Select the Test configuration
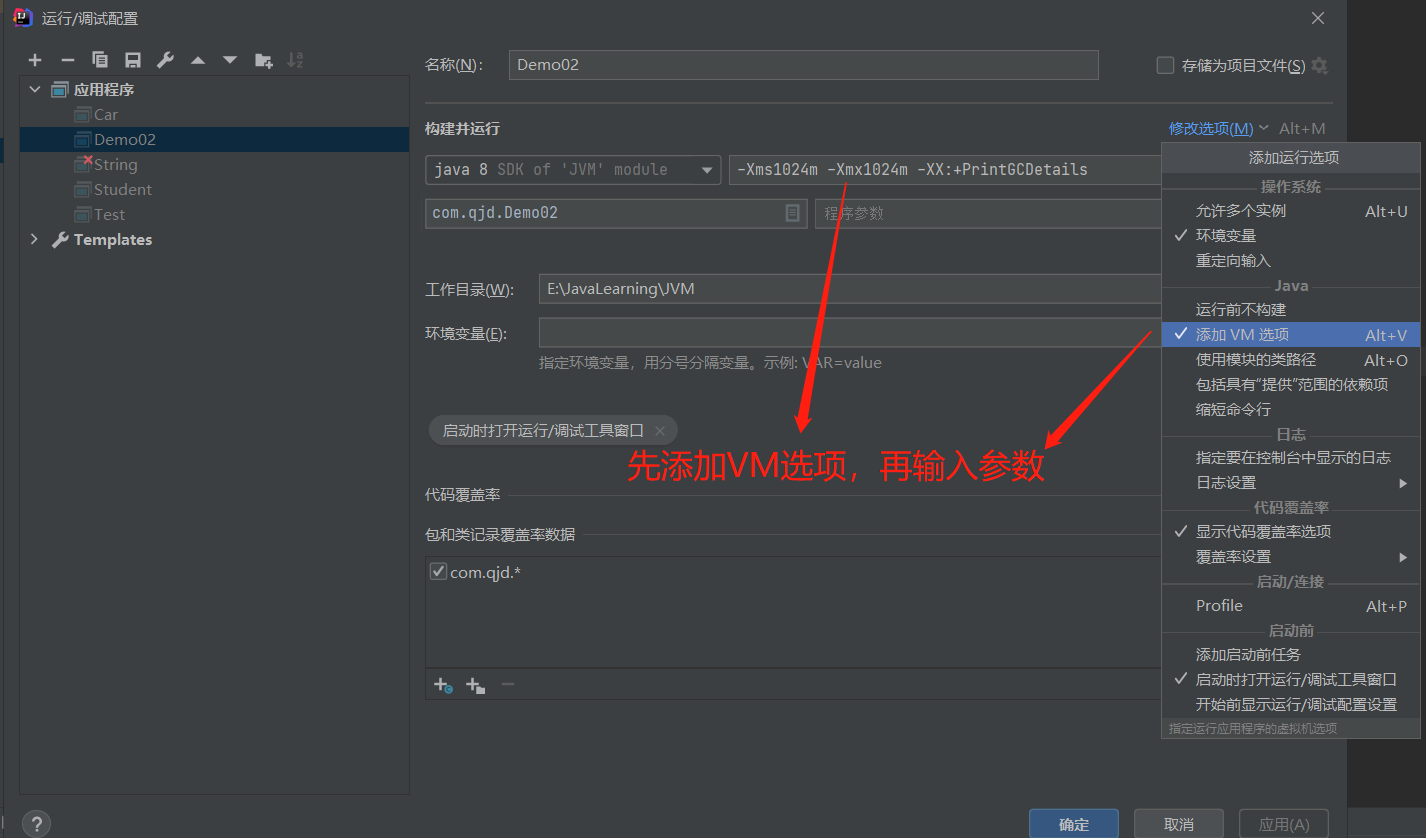The image size is (1426, 838). 214,215
